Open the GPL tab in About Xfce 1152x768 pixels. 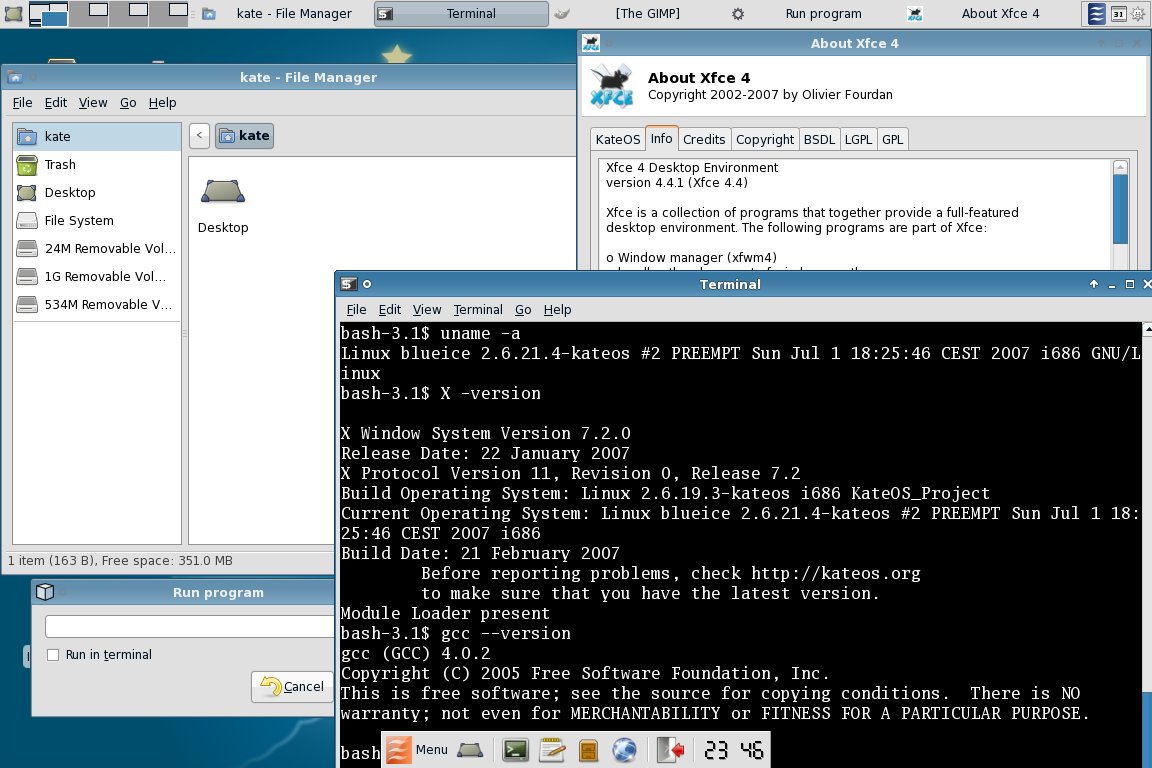893,139
